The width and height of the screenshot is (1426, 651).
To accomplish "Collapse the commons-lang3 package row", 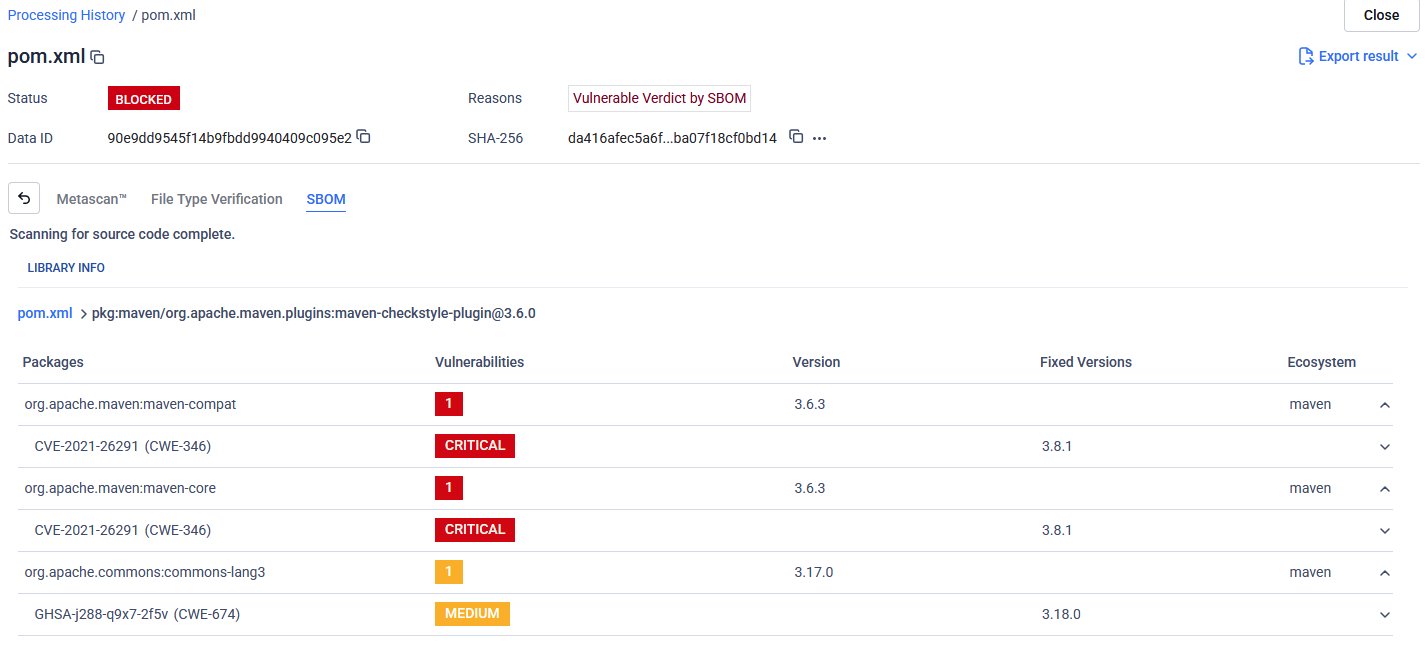I will (x=1384, y=573).
